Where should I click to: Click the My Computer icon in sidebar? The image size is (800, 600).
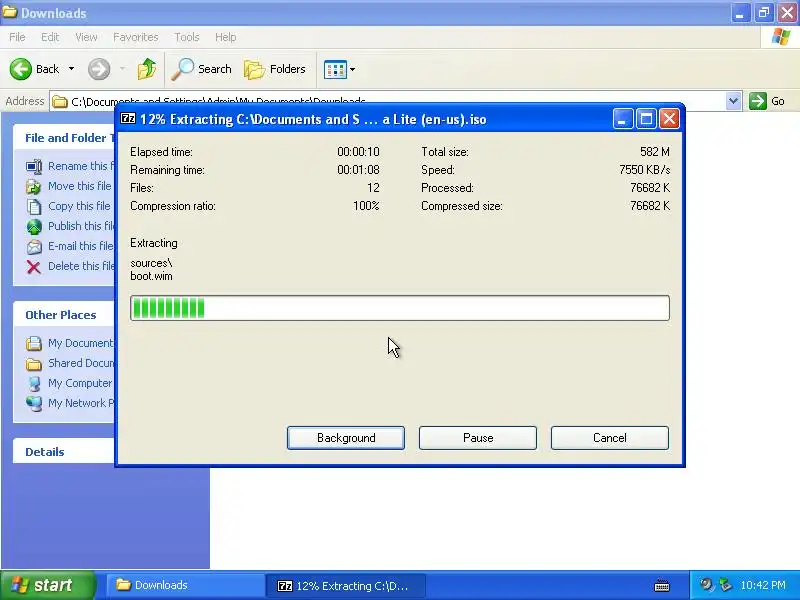click(x=34, y=384)
